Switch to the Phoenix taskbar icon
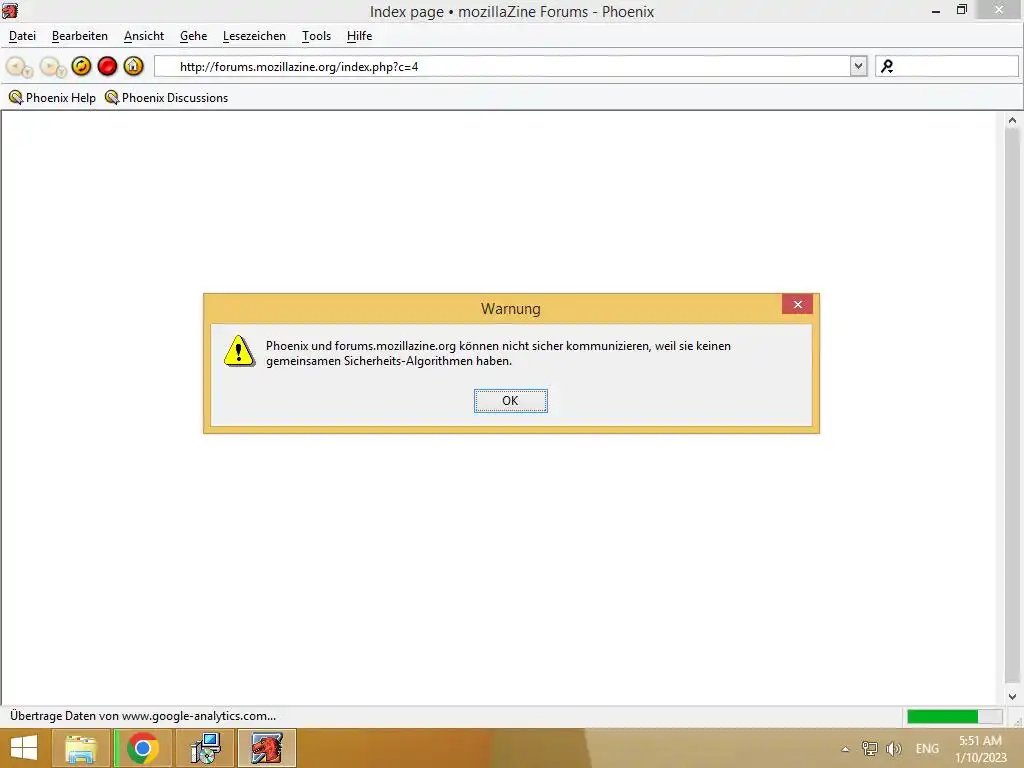Viewport: 1024px width, 768px height. (x=267, y=748)
